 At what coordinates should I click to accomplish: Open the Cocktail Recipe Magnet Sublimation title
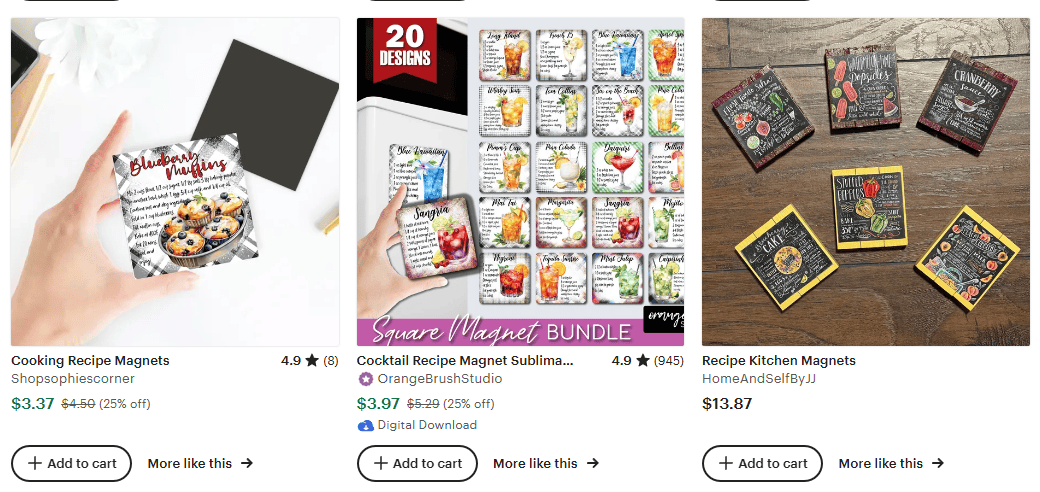[465, 361]
